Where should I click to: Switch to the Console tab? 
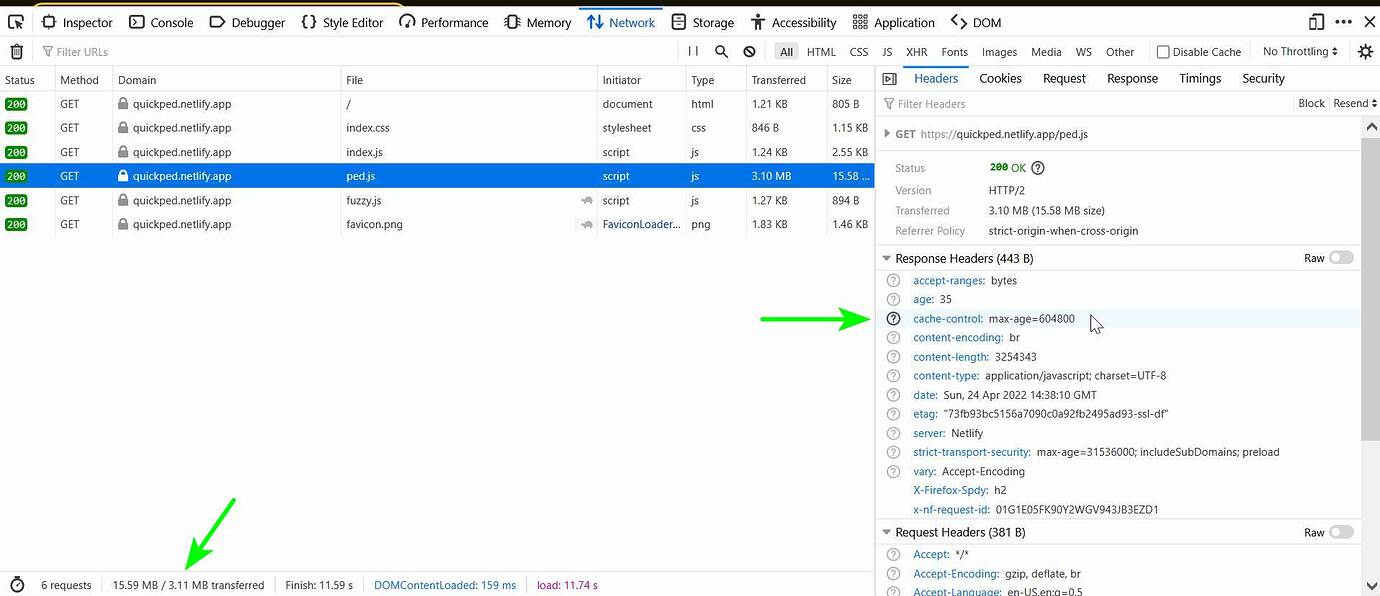161,22
